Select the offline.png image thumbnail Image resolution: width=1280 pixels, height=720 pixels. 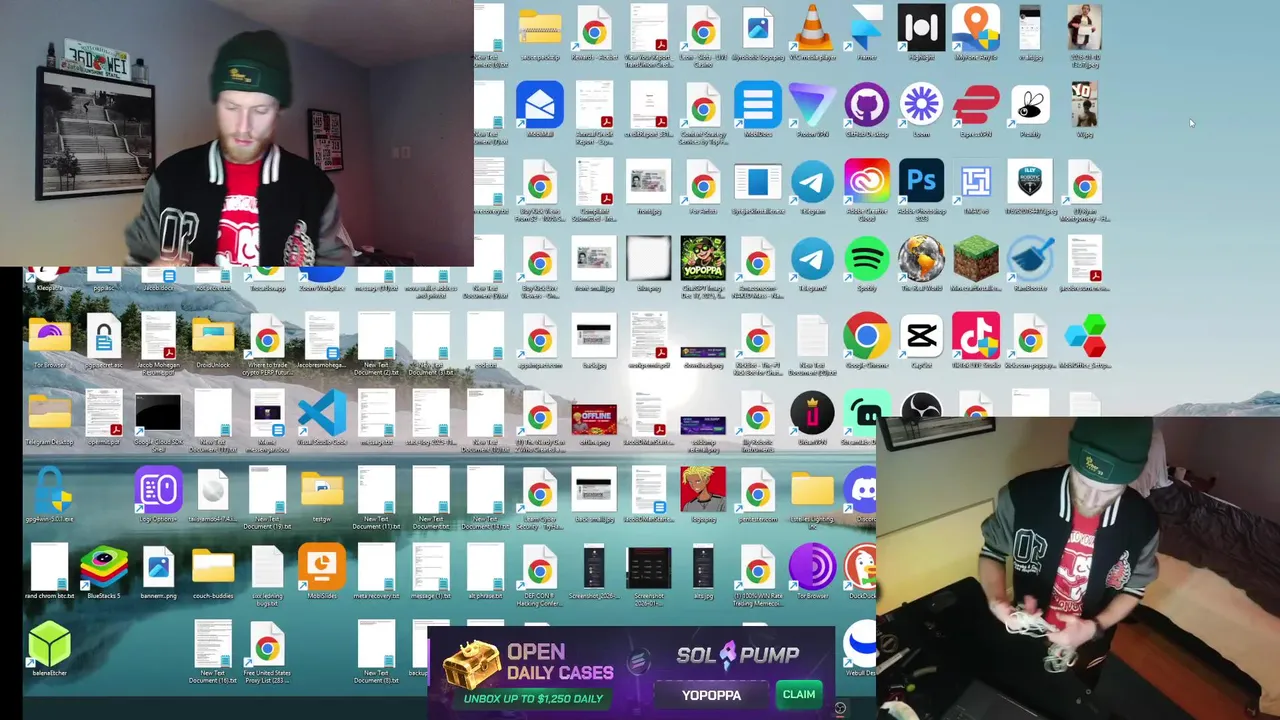click(x=594, y=418)
